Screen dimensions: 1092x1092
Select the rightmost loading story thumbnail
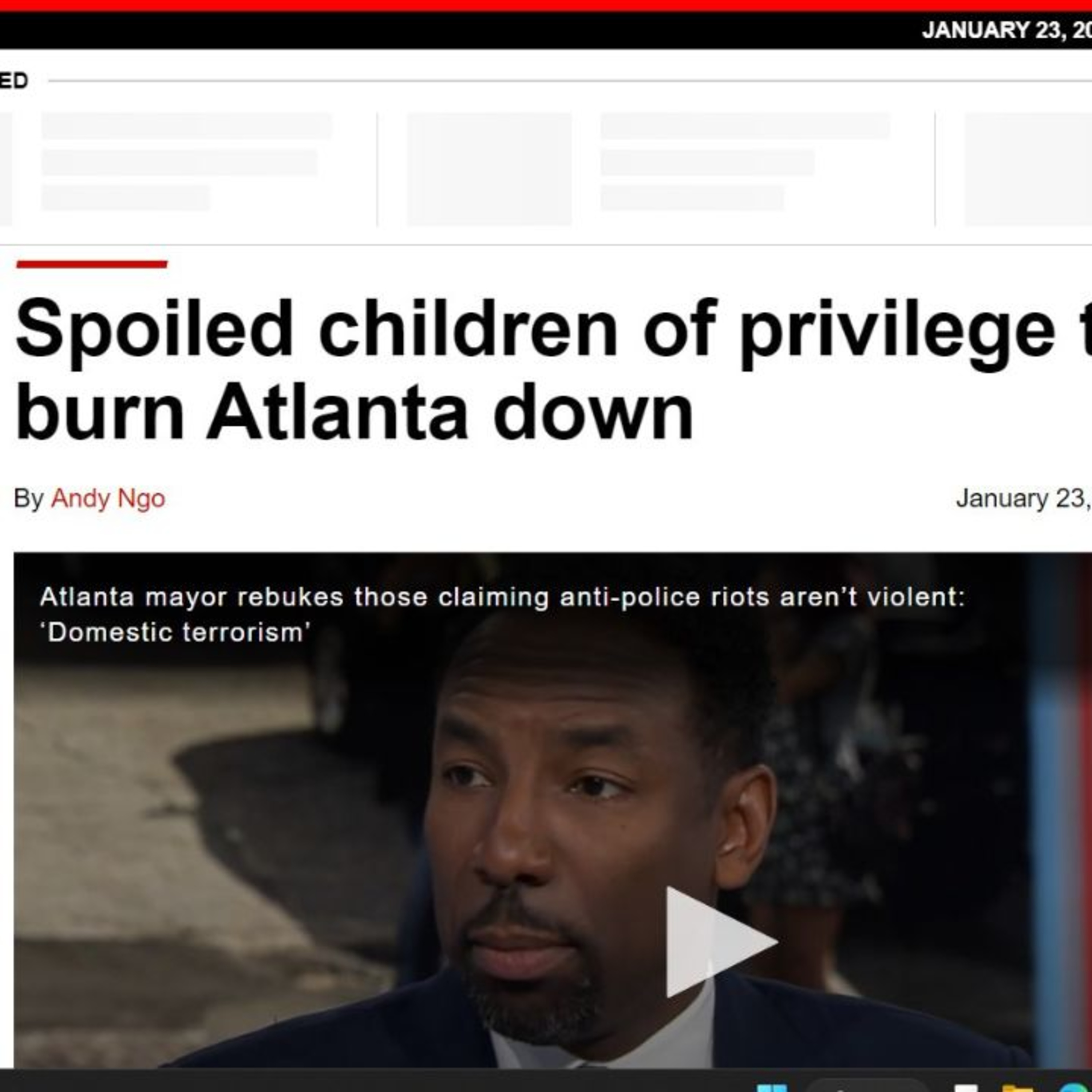1028,169
